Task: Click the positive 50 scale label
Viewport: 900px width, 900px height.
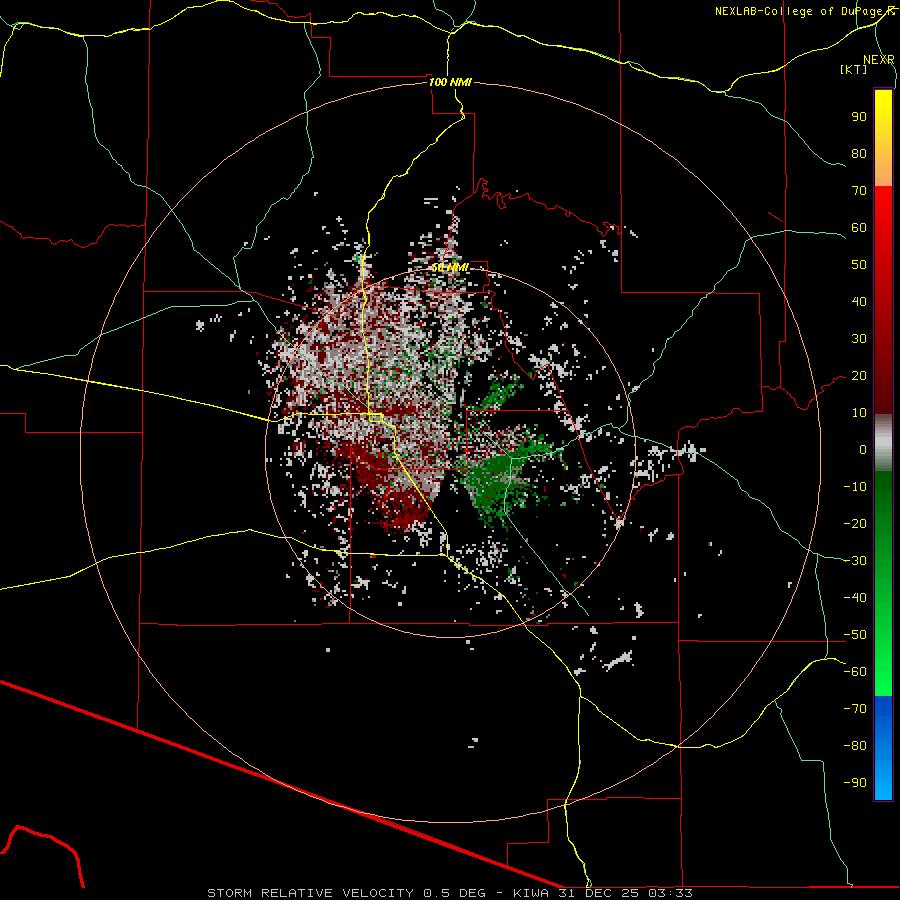Action: point(859,265)
